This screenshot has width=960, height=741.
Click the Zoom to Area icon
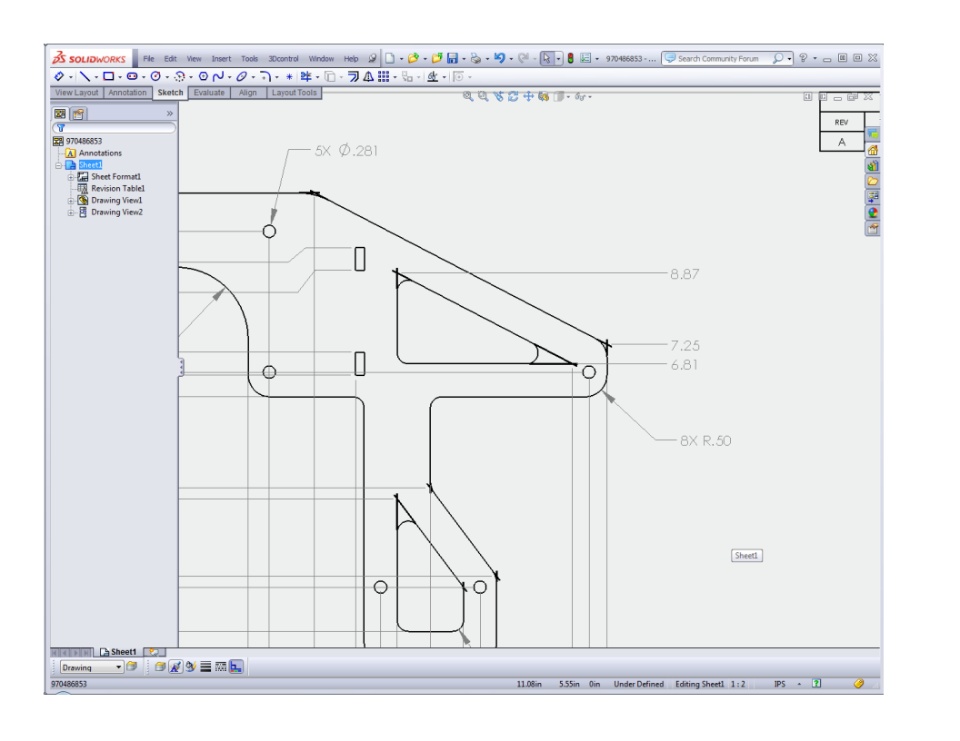click(483, 96)
